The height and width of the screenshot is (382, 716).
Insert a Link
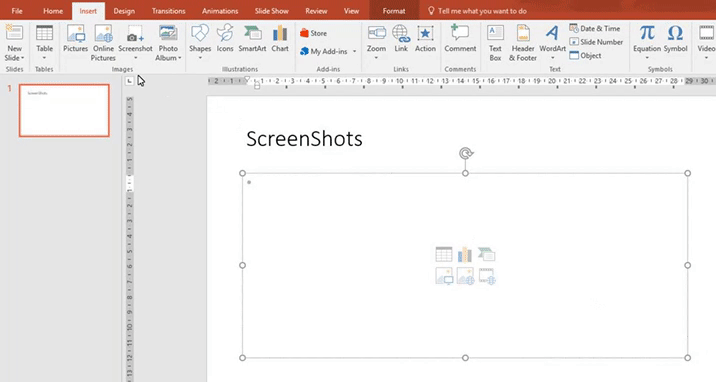click(x=401, y=38)
